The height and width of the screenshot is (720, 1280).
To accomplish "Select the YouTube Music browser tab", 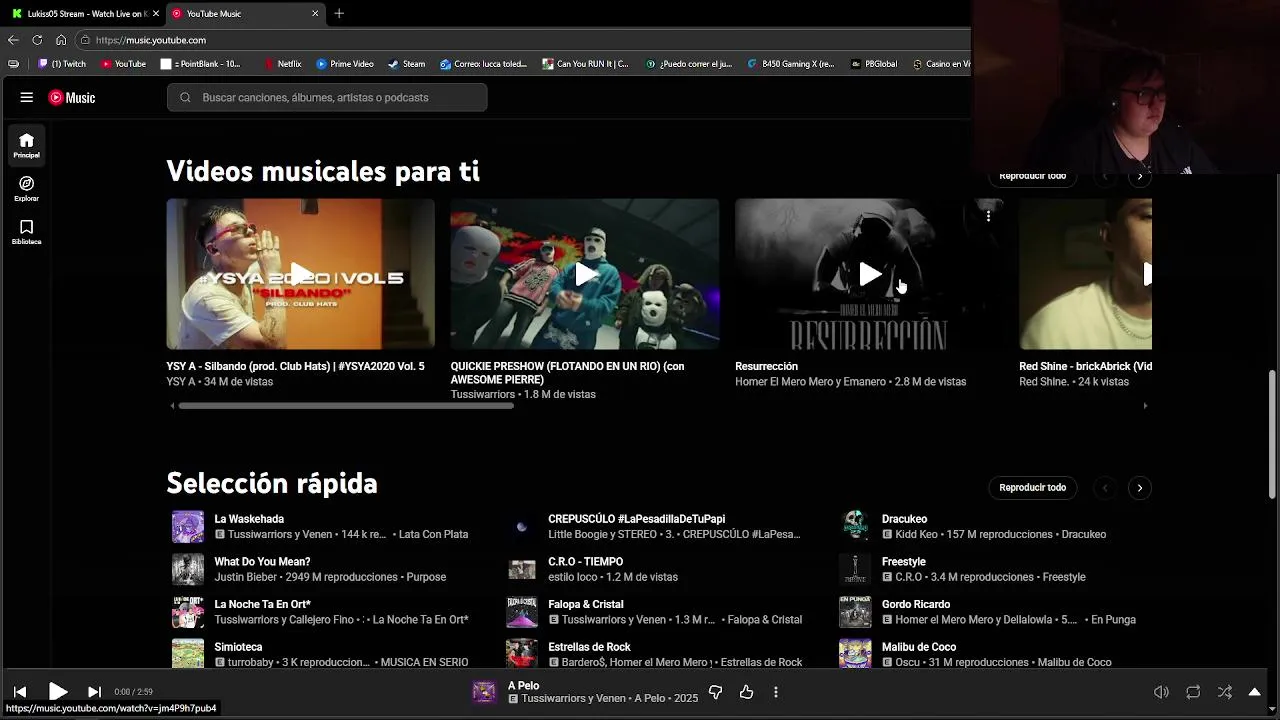I will coord(244,14).
